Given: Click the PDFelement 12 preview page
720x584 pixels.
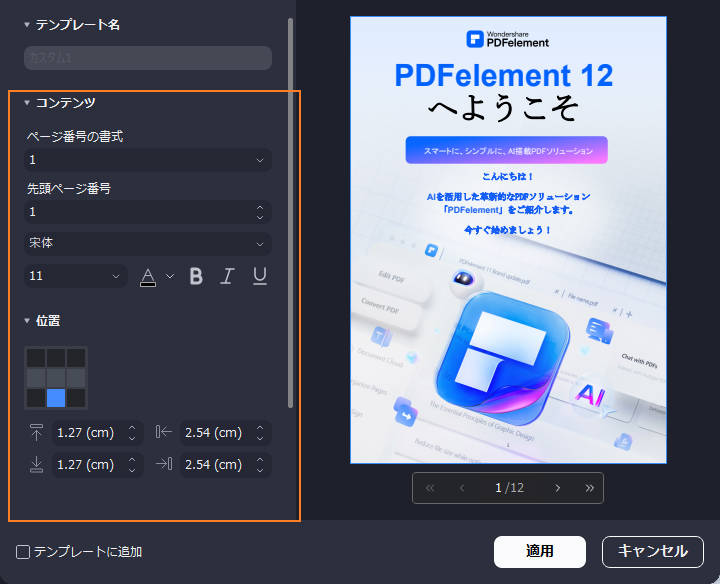Looking at the screenshot, I should pyautogui.click(x=508, y=240).
